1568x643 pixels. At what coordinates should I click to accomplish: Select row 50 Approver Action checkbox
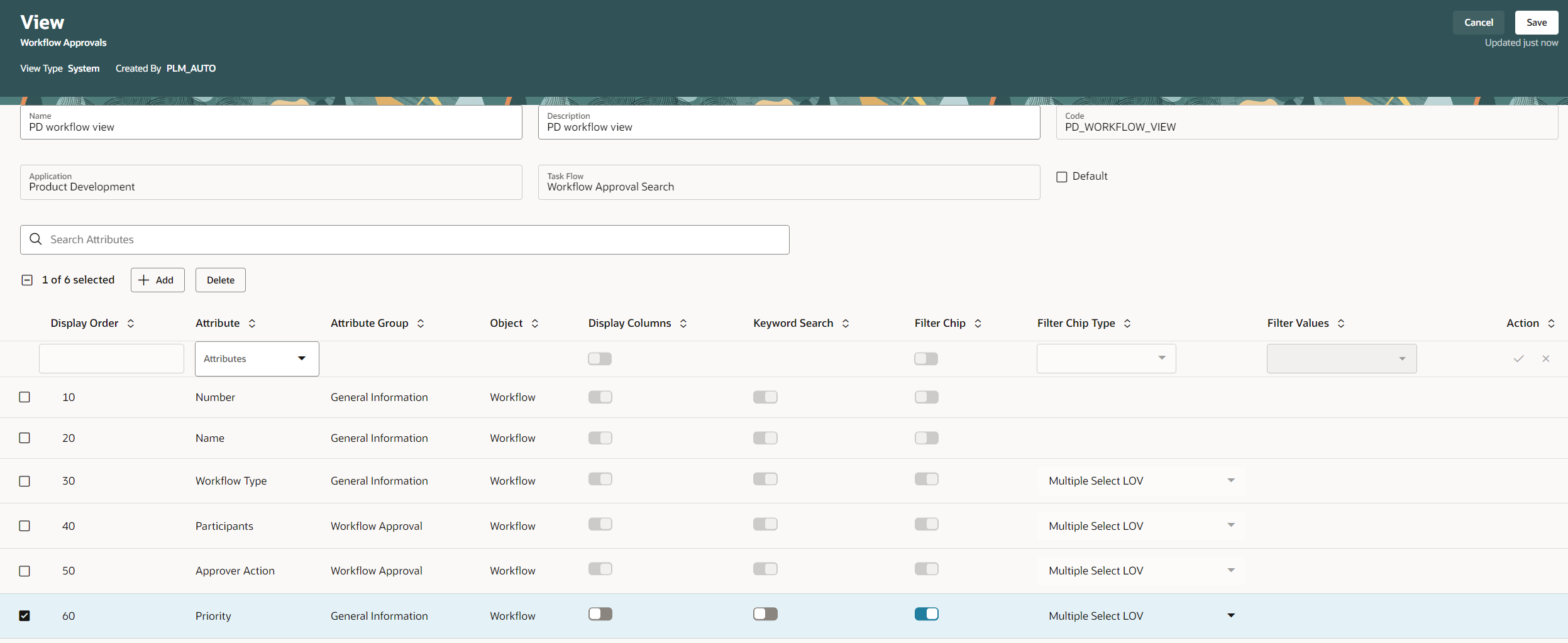pyautogui.click(x=25, y=571)
